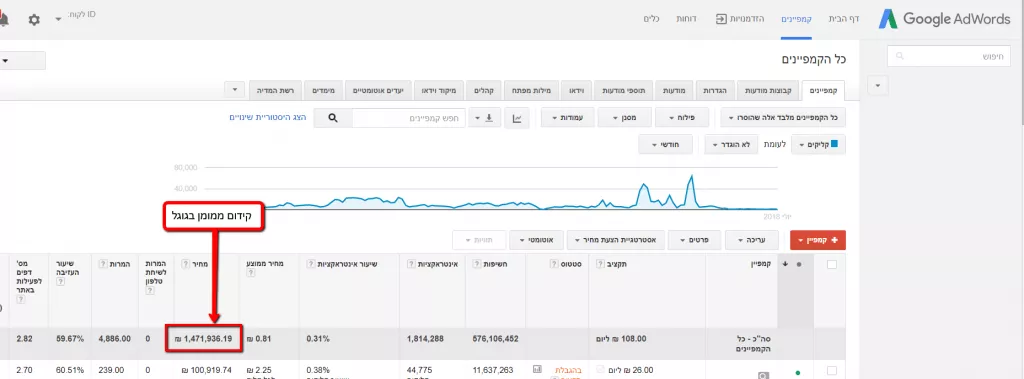Click the small bar chart icon in first campaign row
This screenshot has width=1024, height=379.
point(537,369)
